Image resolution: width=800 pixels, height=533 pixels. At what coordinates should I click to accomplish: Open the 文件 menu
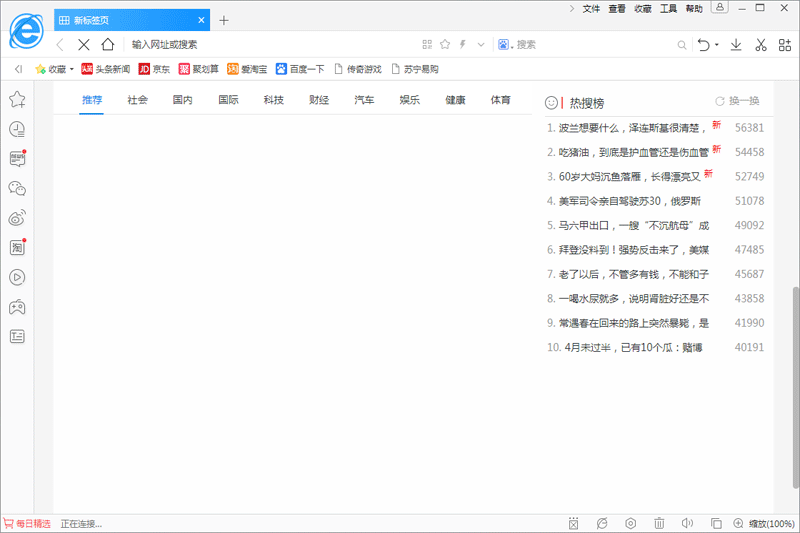pyautogui.click(x=591, y=9)
